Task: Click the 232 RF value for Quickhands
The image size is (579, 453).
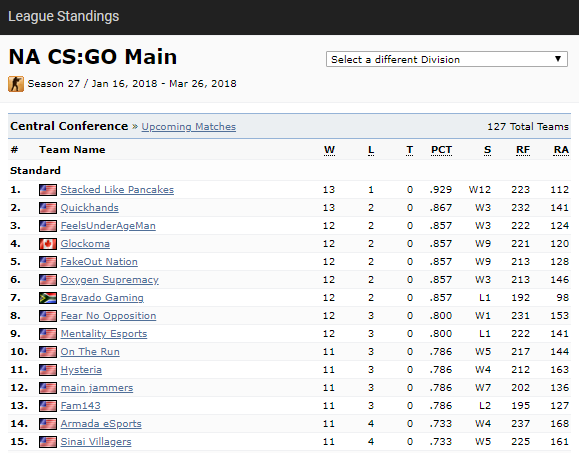Action: pos(521,208)
